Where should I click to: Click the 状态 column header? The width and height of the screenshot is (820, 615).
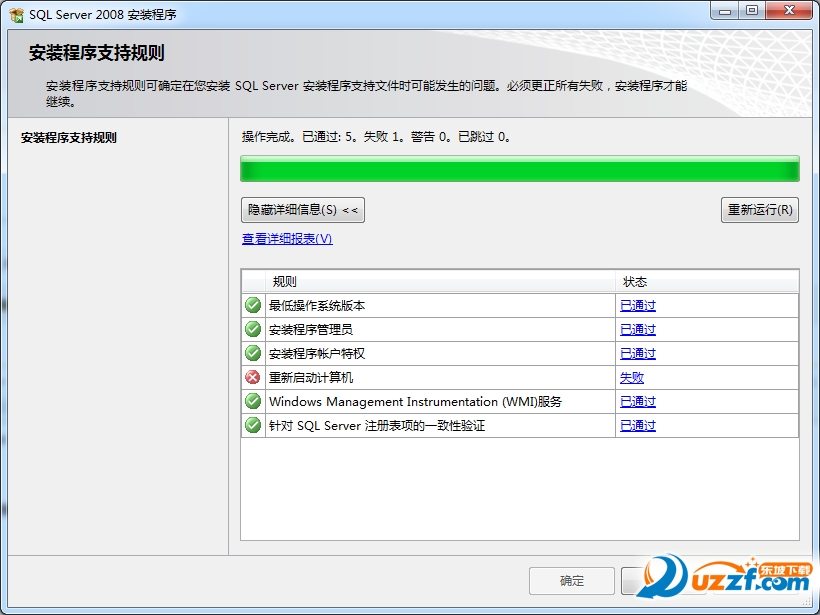click(x=707, y=282)
